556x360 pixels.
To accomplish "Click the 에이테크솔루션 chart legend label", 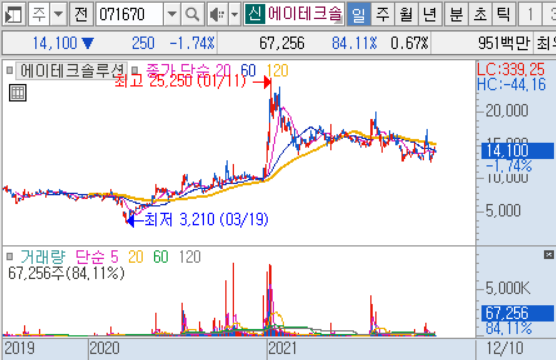I will point(72,70).
